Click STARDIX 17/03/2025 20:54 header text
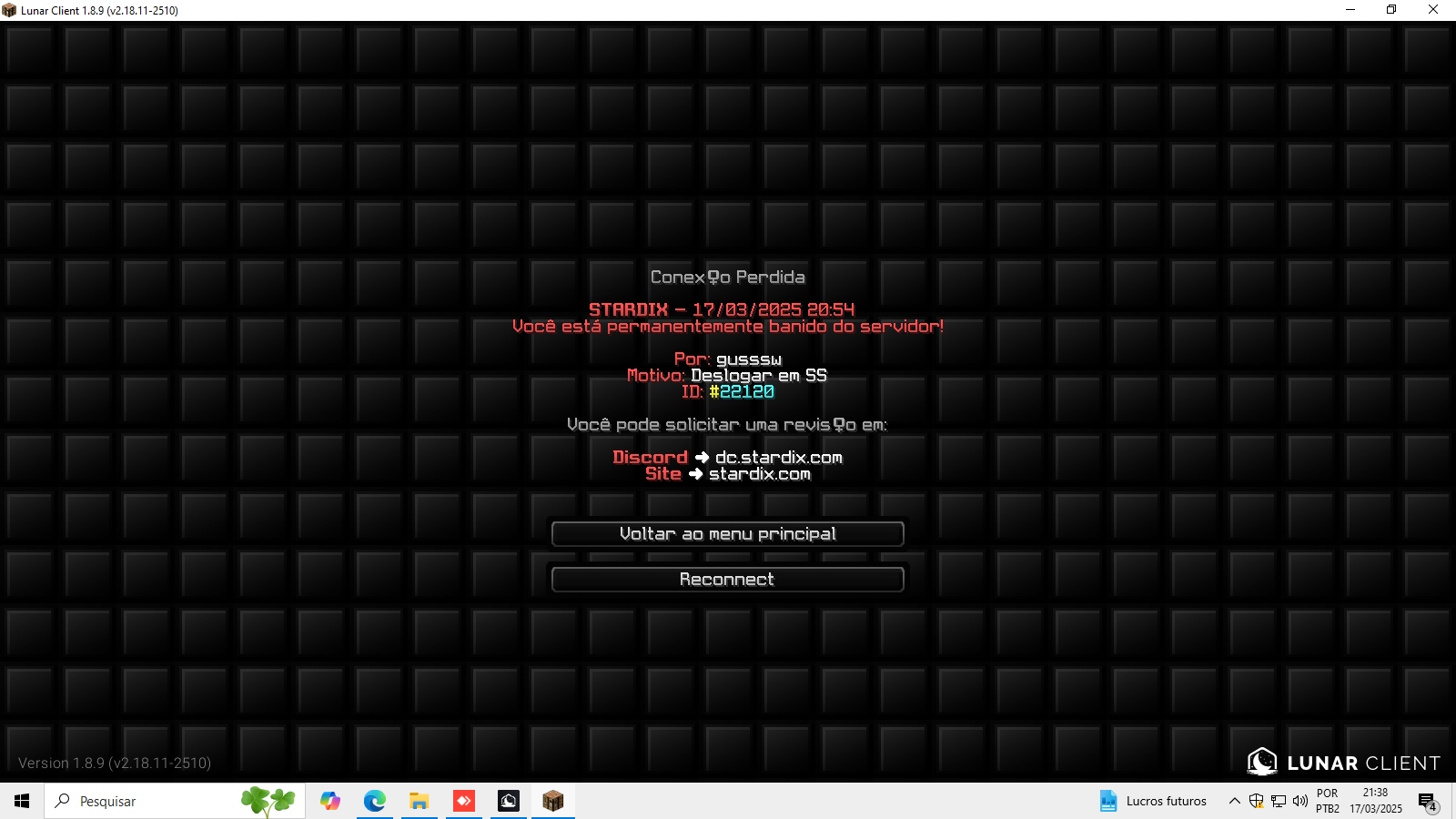The height and width of the screenshot is (819, 1456). pos(722,309)
